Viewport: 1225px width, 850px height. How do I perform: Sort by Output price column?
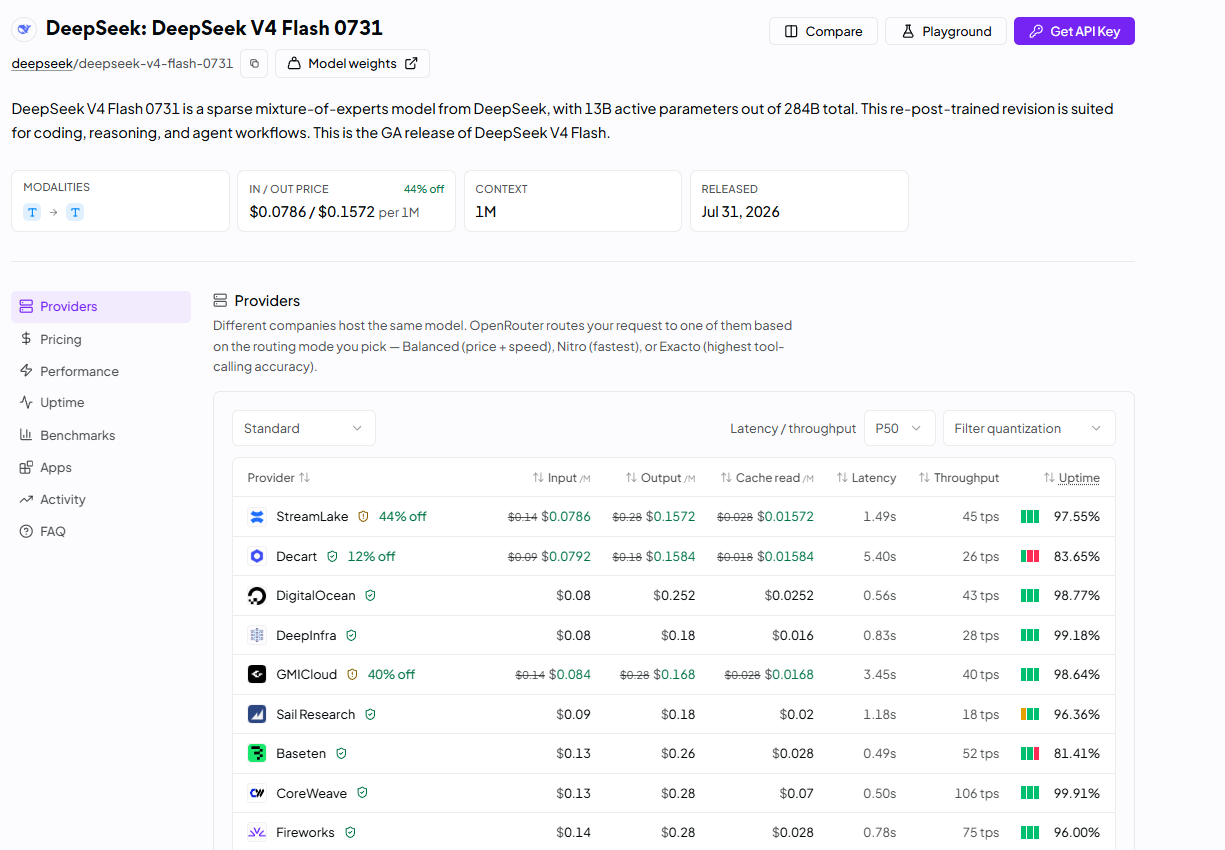(660, 478)
